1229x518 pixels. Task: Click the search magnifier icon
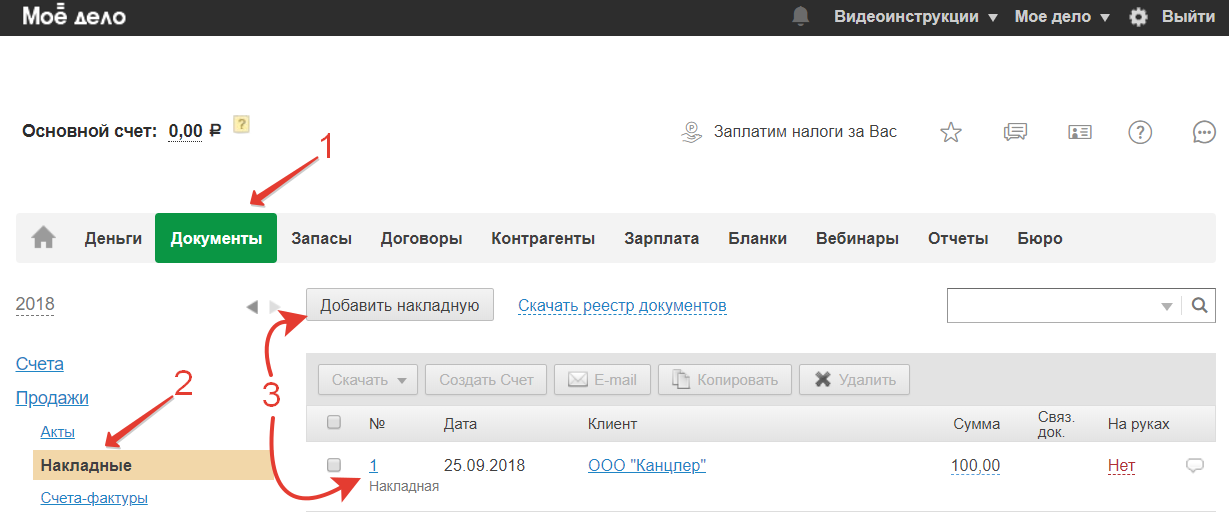click(x=1199, y=306)
